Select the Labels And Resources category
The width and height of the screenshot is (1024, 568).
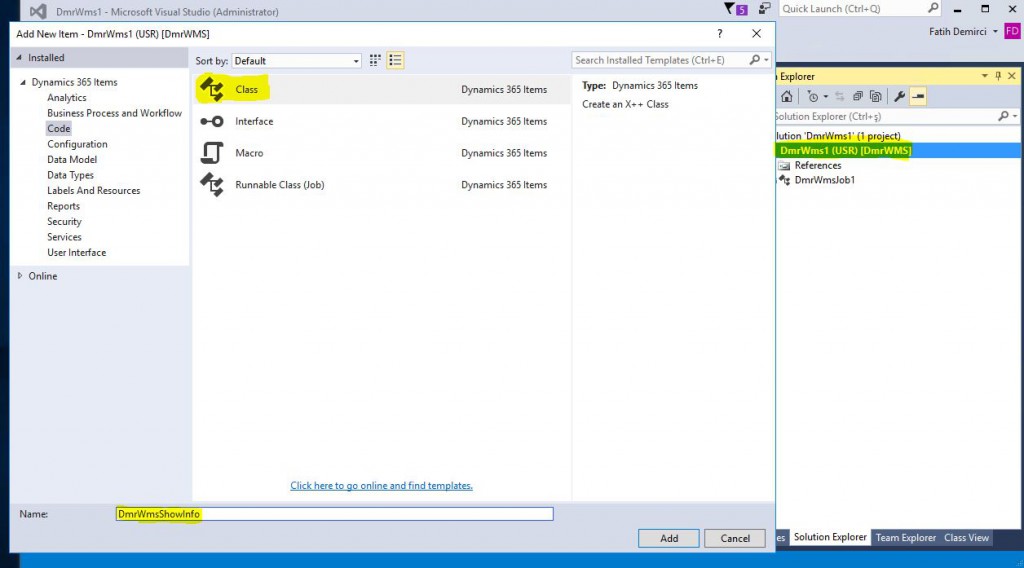click(x=93, y=191)
